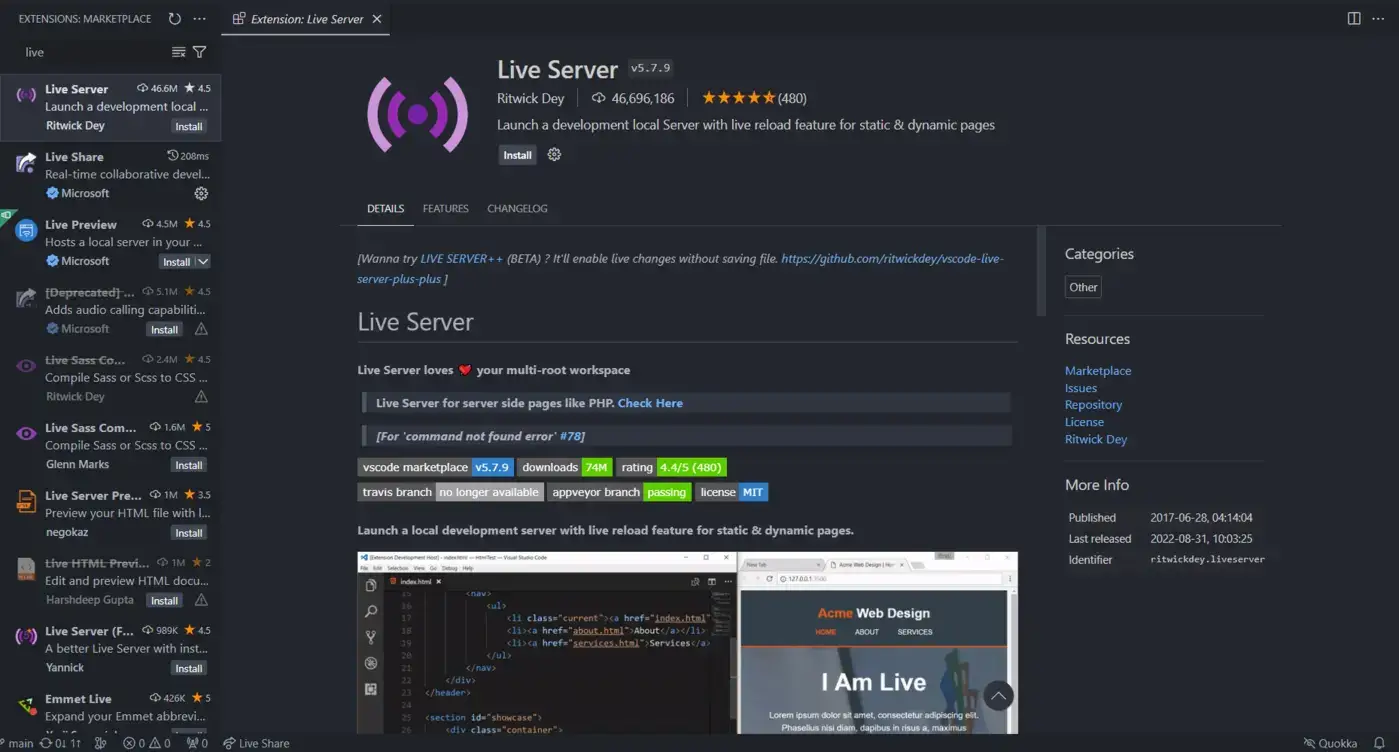Switch to the DETAILS tab
Viewport: 1399px width, 752px height.
point(385,208)
